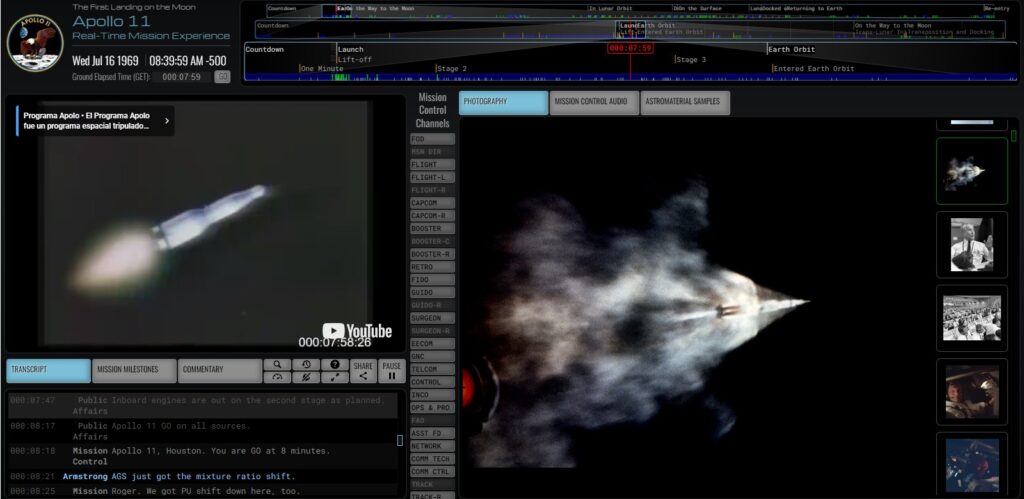Click the SHARE icon button
The width and height of the screenshot is (1024, 499).
(x=363, y=371)
